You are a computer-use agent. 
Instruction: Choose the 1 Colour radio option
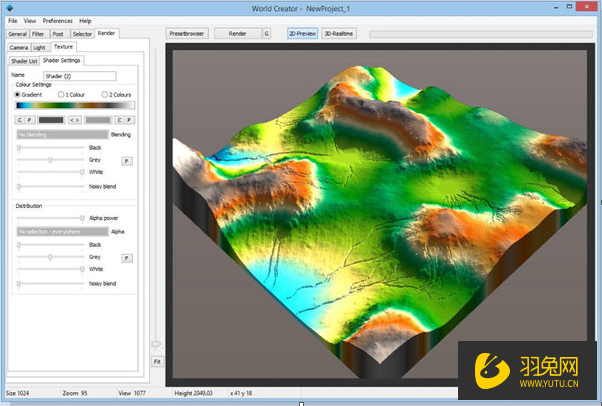click(62, 94)
